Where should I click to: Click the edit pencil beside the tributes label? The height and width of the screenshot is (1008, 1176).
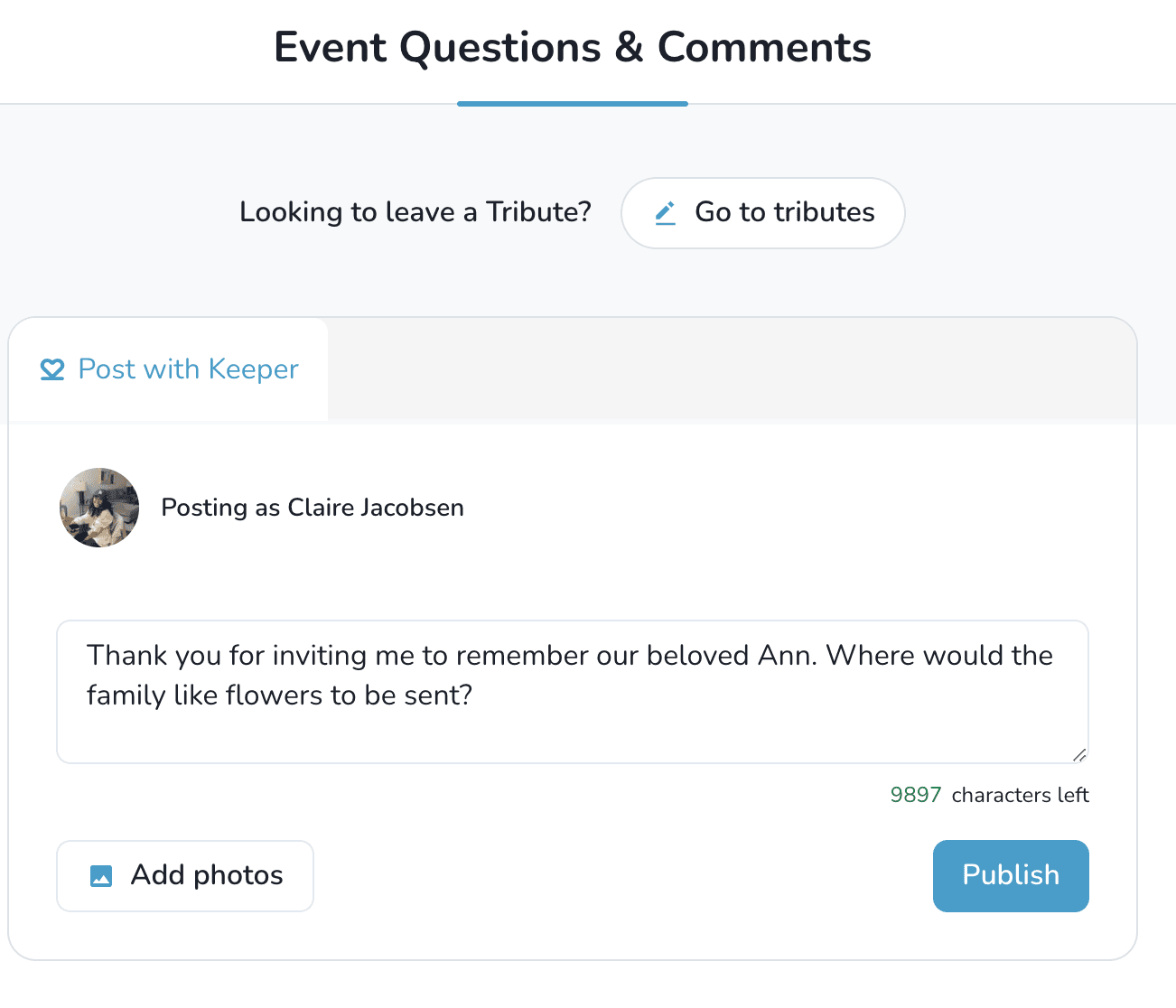point(666,213)
